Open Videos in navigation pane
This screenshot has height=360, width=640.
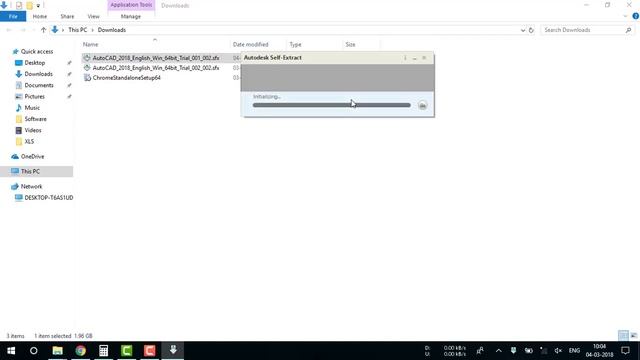coord(33,130)
